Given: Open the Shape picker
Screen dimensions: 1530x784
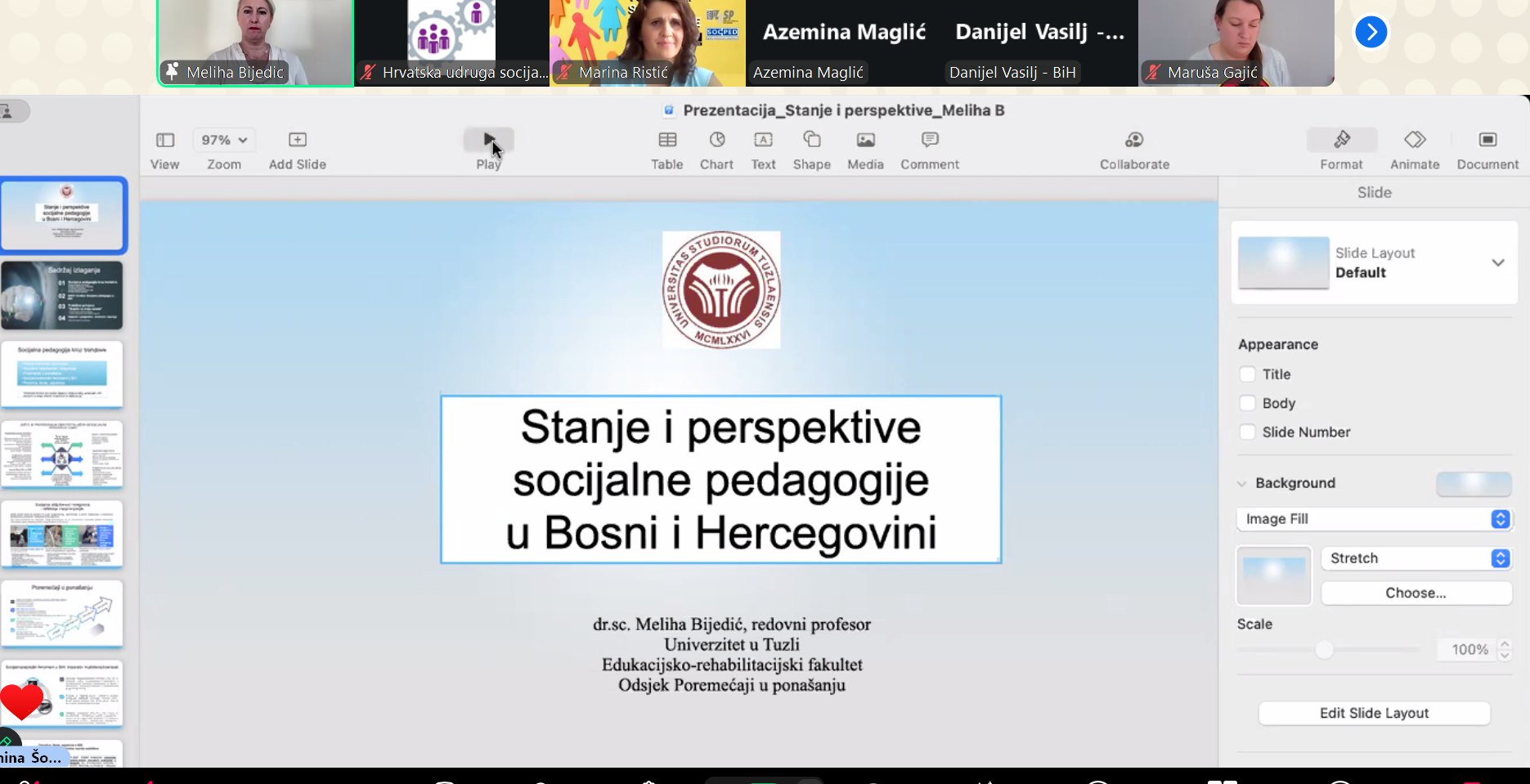Looking at the screenshot, I should pyautogui.click(x=811, y=141).
